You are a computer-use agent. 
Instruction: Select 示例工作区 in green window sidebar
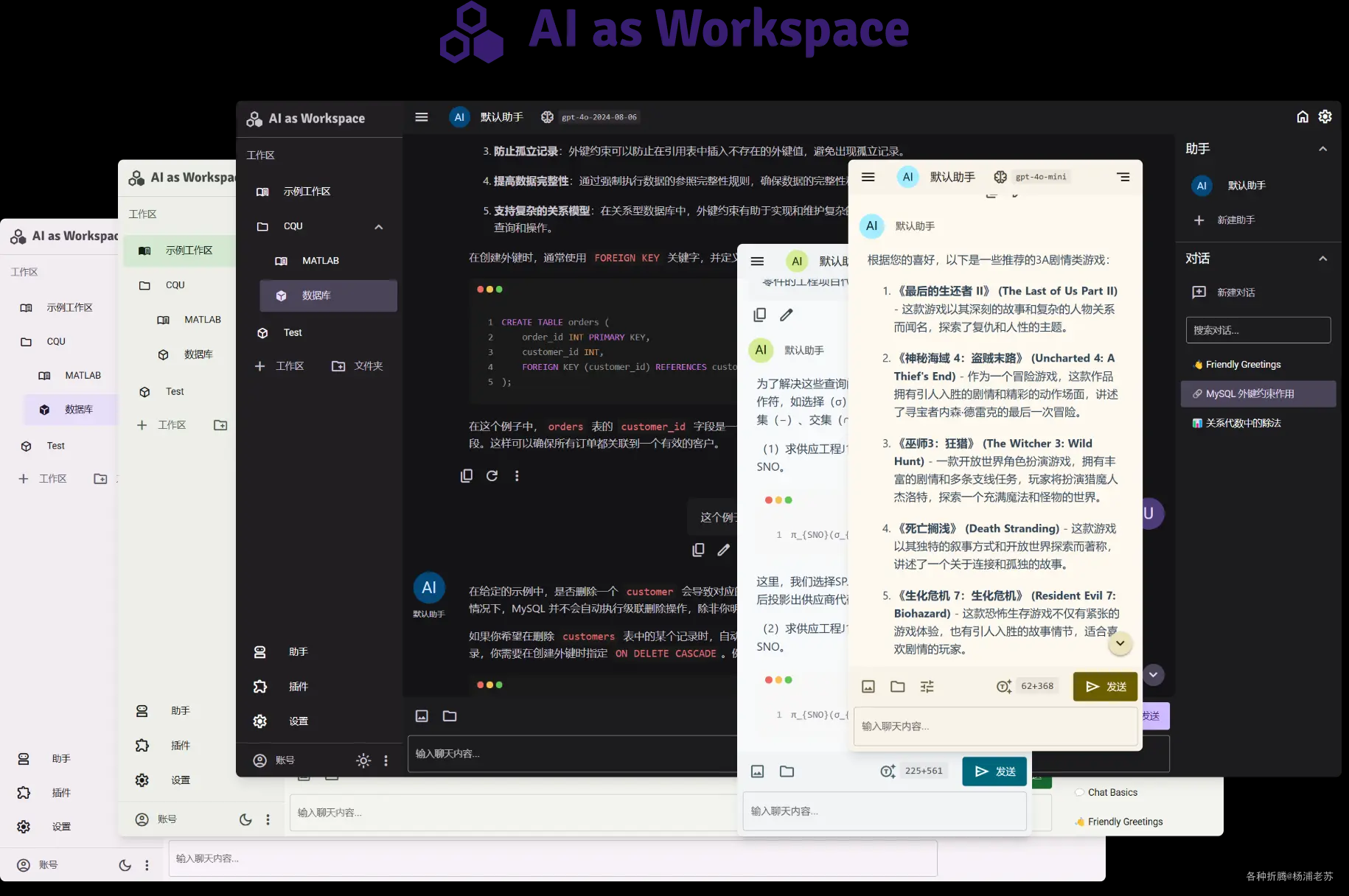(x=178, y=251)
